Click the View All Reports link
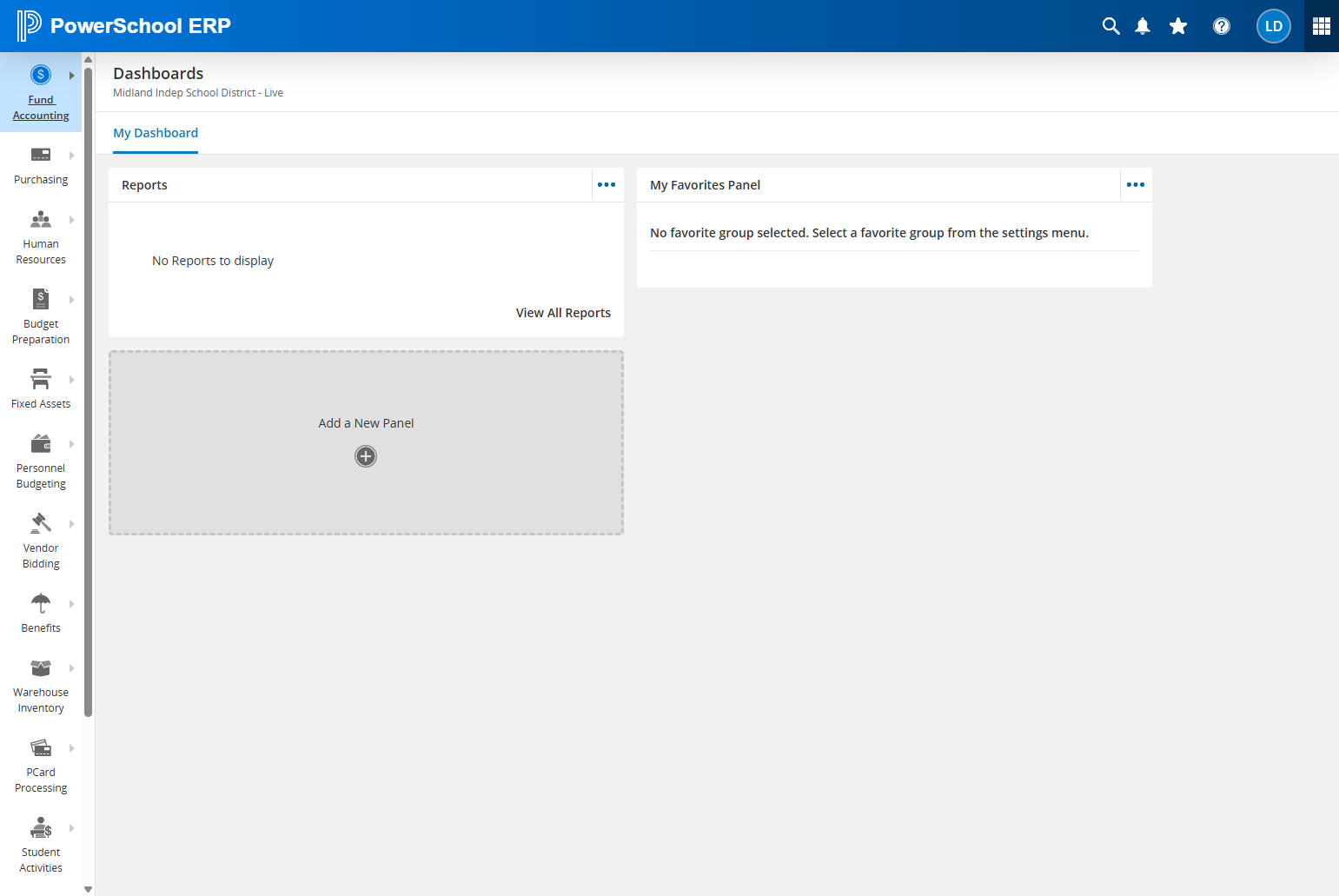Viewport: 1339px width, 896px height. pyautogui.click(x=563, y=313)
